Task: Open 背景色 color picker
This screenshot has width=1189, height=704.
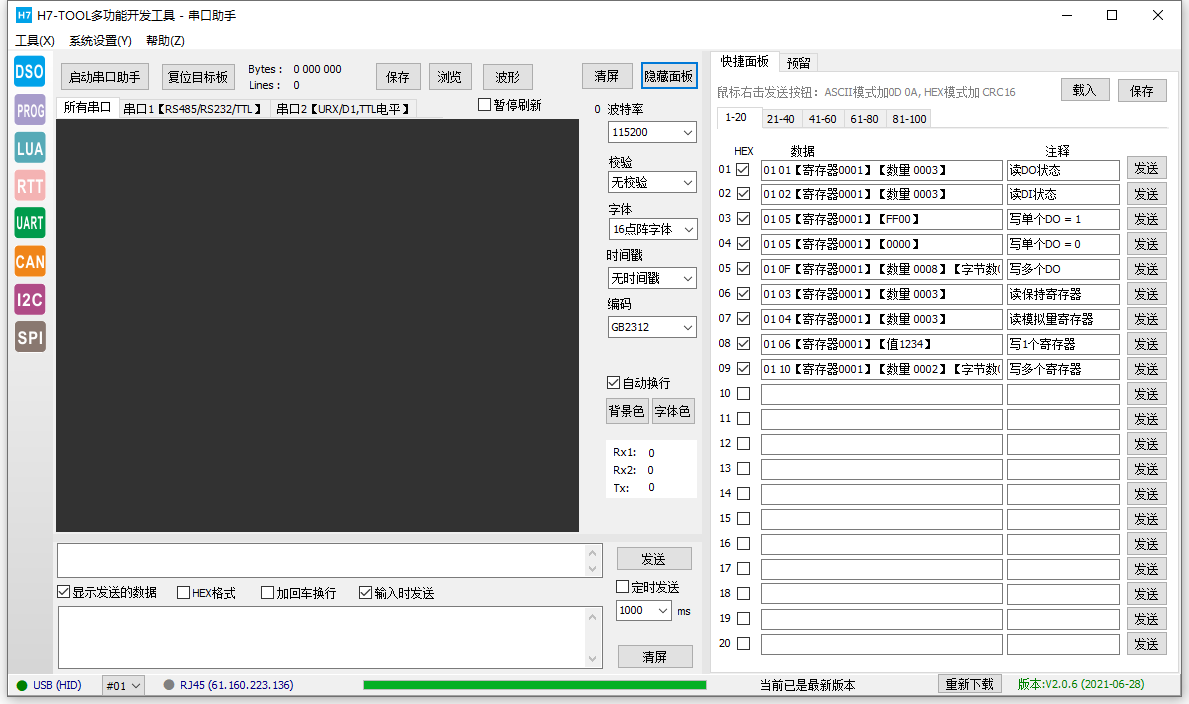Action: tap(627, 410)
